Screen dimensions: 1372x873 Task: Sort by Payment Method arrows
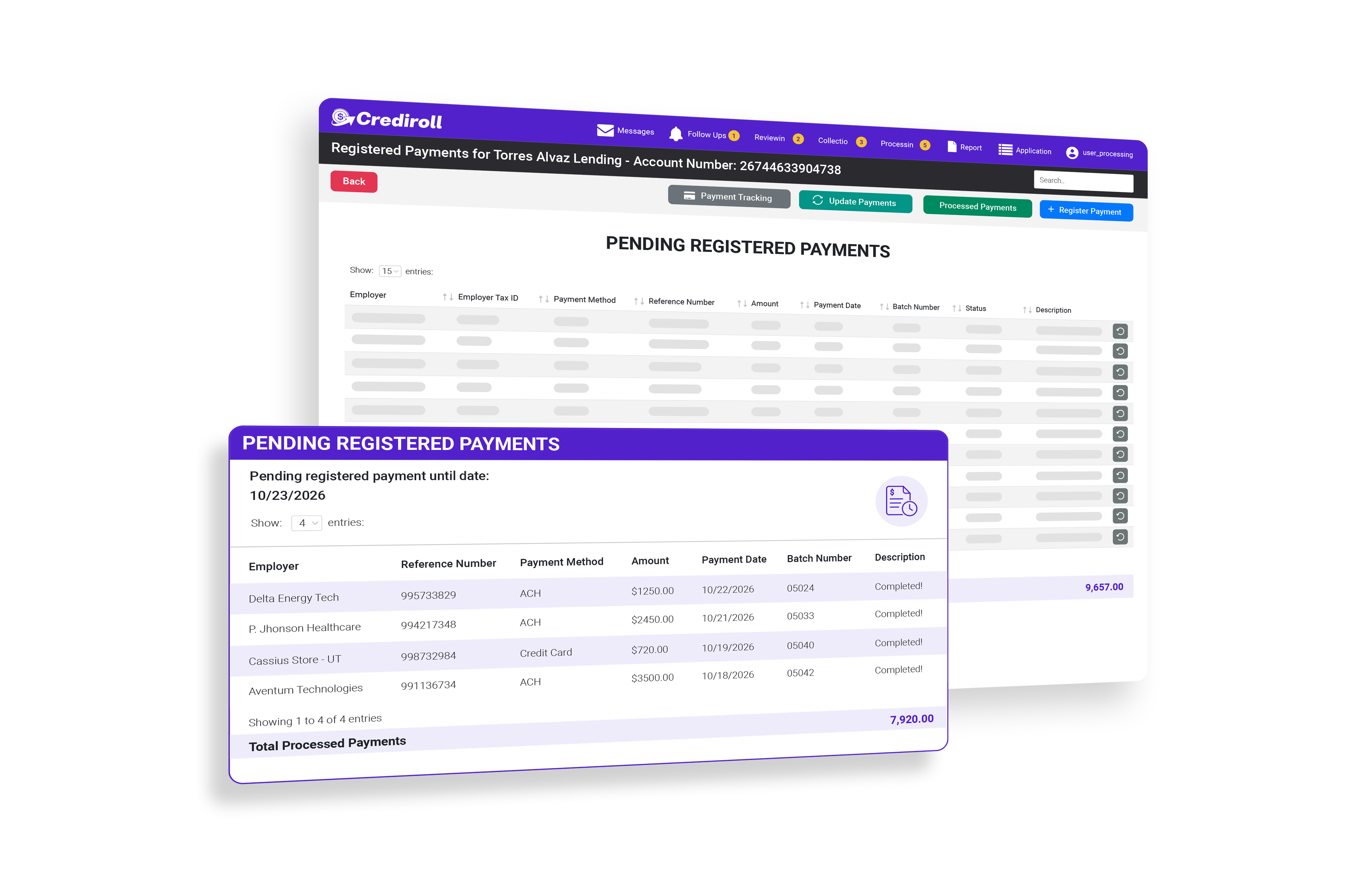(543, 299)
